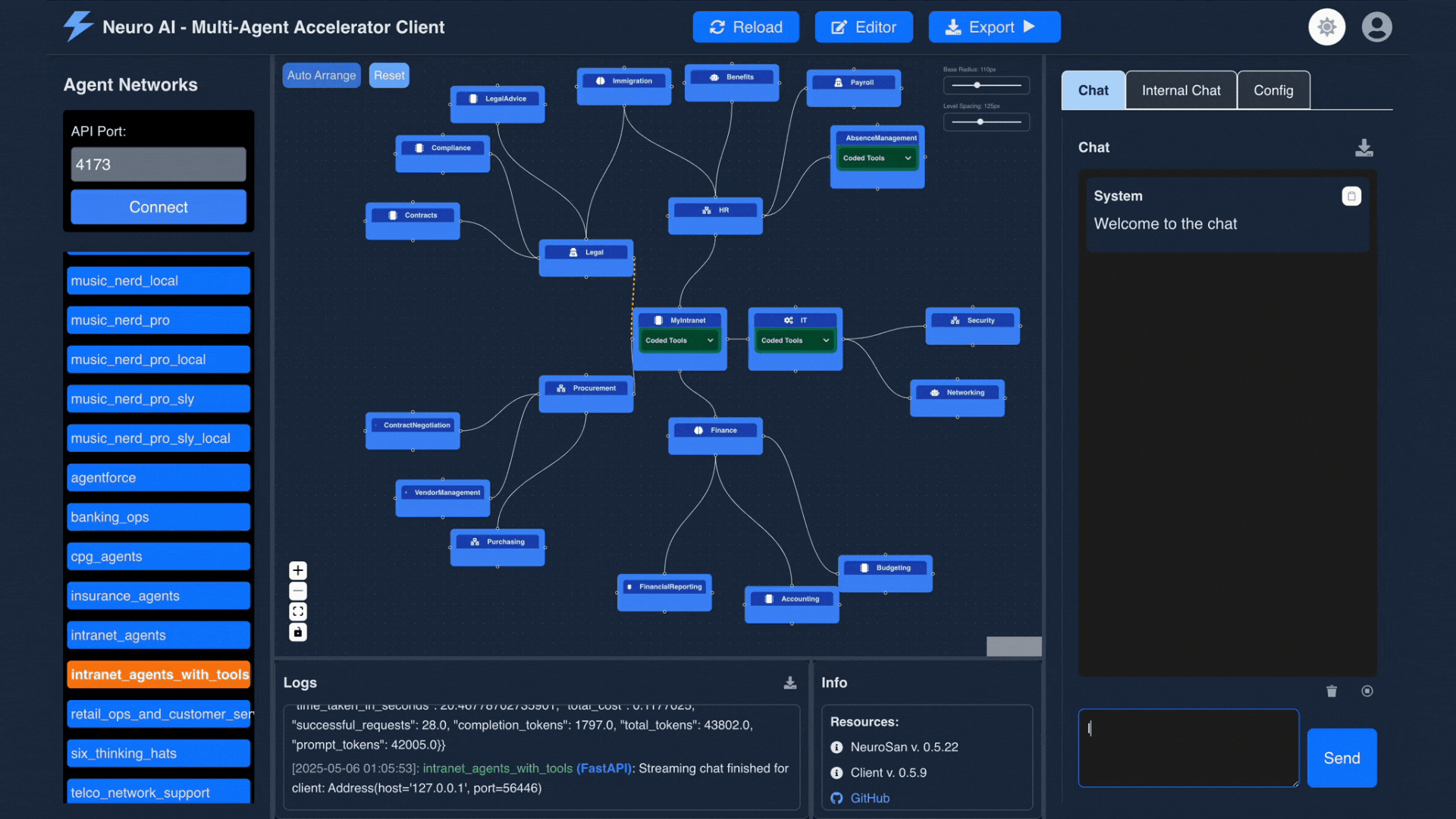
Task: Click the zoom out minus icon
Action: coord(298,591)
